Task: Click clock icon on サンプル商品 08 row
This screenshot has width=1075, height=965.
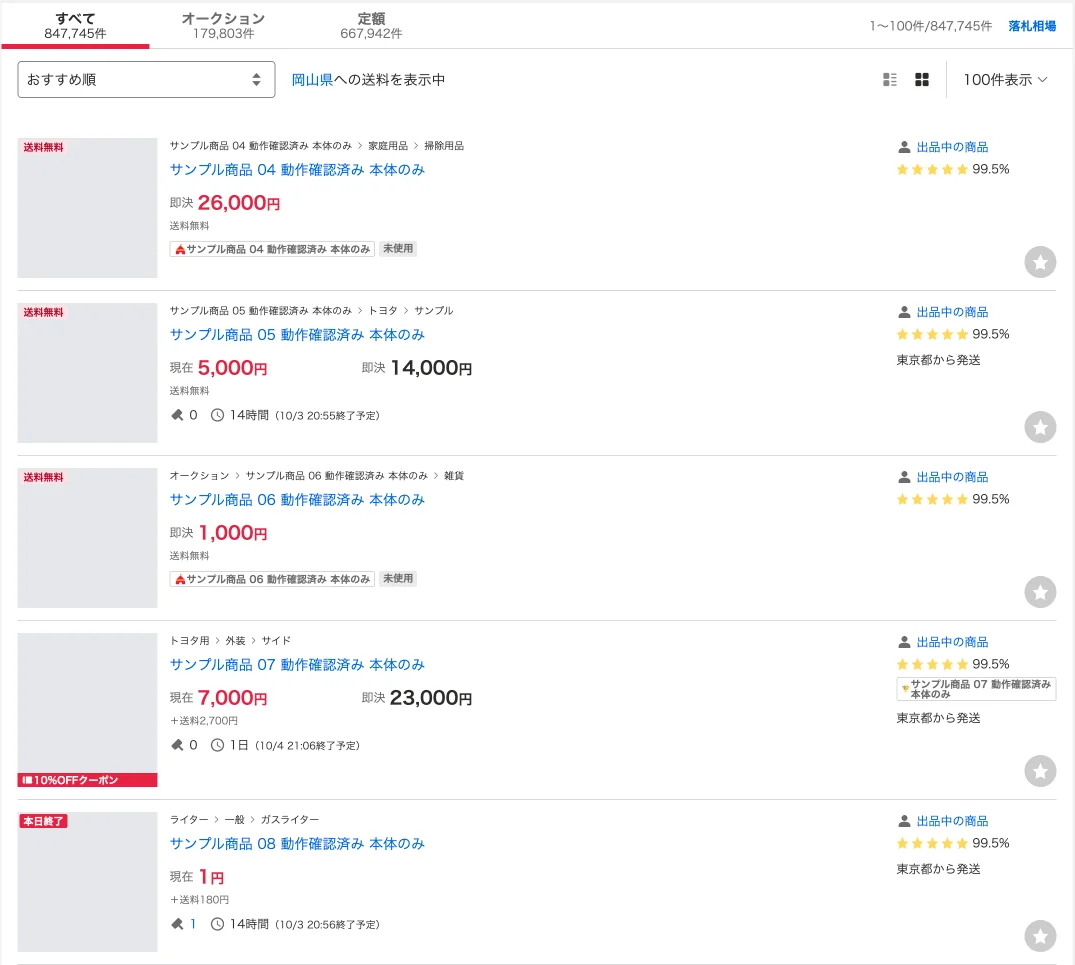Action: (217, 924)
